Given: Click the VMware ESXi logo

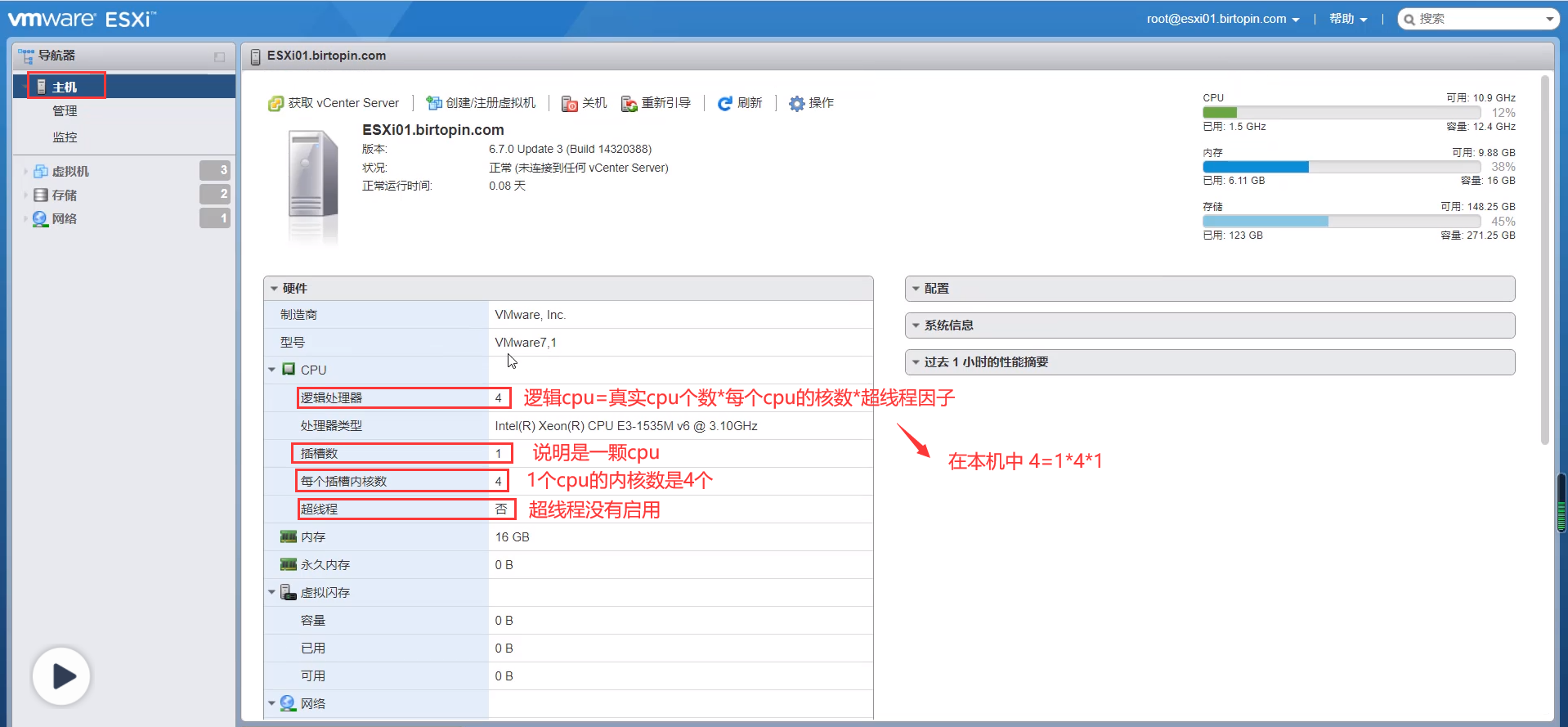Looking at the screenshot, I should pos(82,19).
